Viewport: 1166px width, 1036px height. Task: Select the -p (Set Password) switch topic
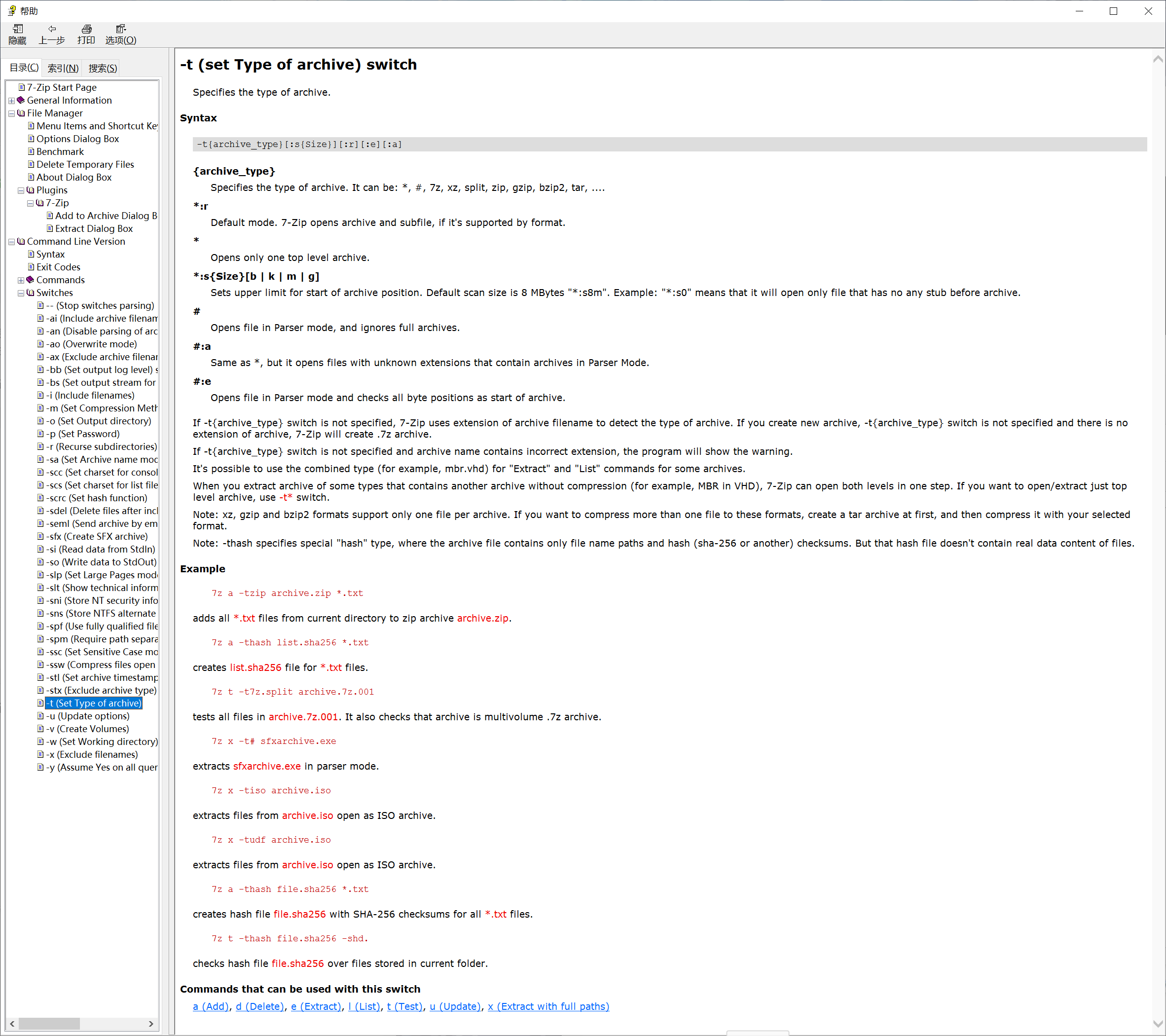[x=83, y=434]
